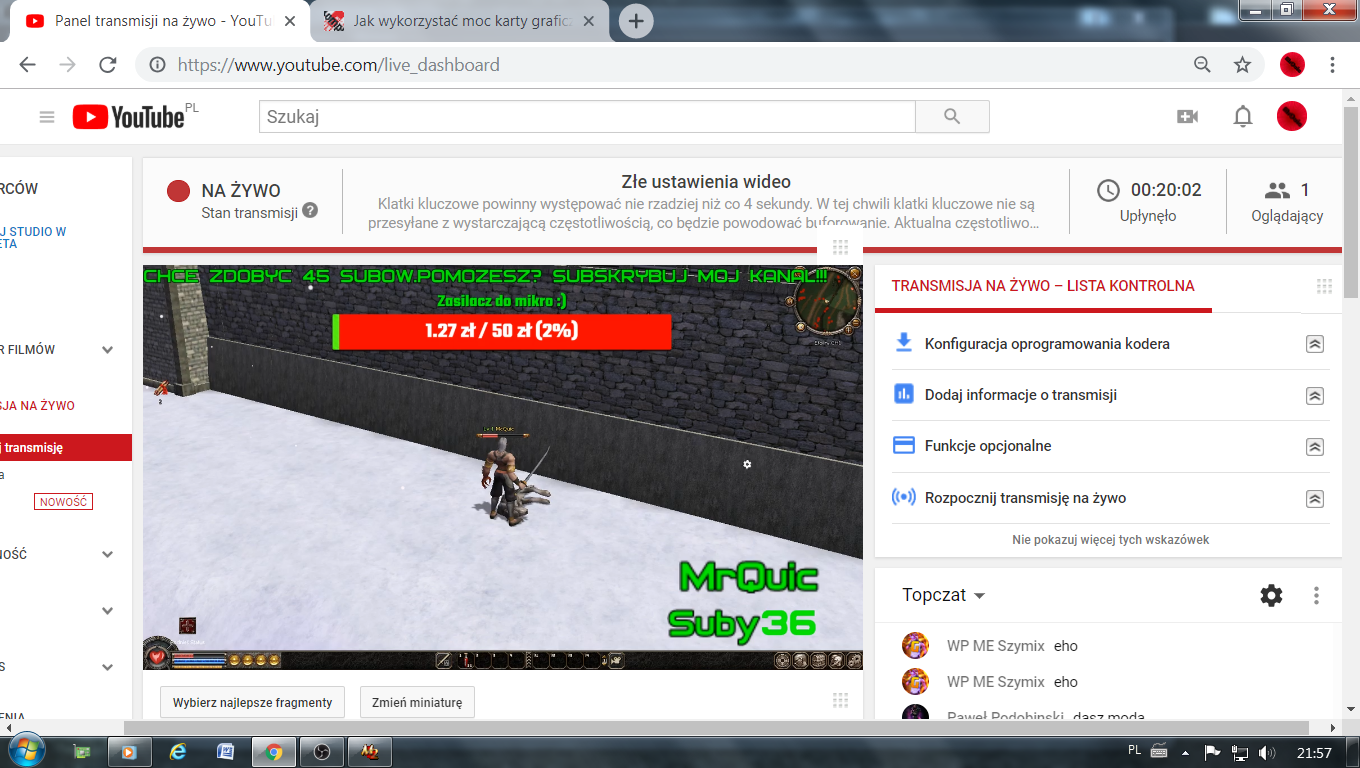Expand the unlabeled sidebar section below NOŚĆ
This screenshot has height=768, width=1360.
click(107, 611)
